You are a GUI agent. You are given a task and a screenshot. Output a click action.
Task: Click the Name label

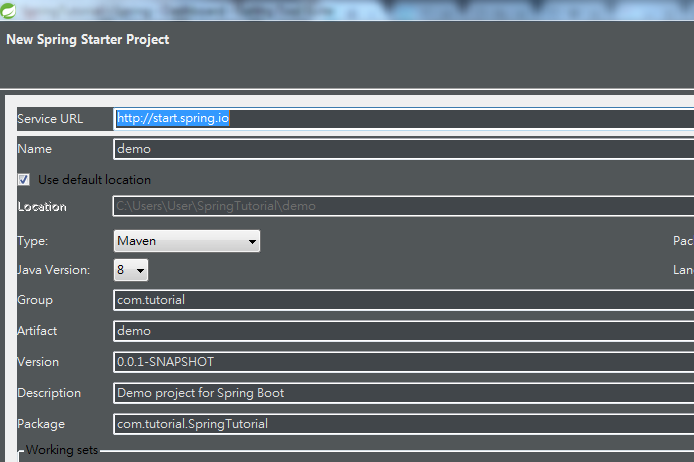(x=35, y=149)
